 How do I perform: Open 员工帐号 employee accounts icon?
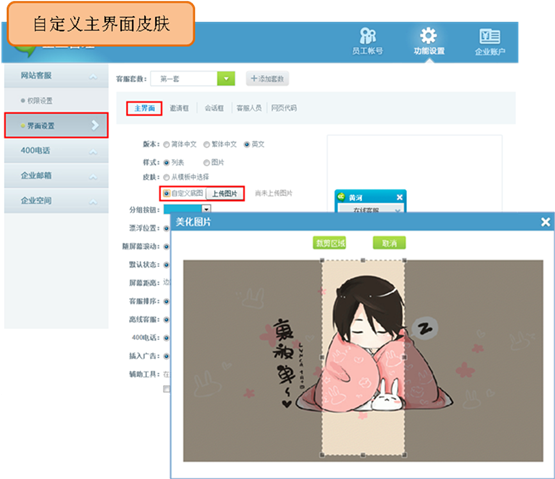(367, 36)
